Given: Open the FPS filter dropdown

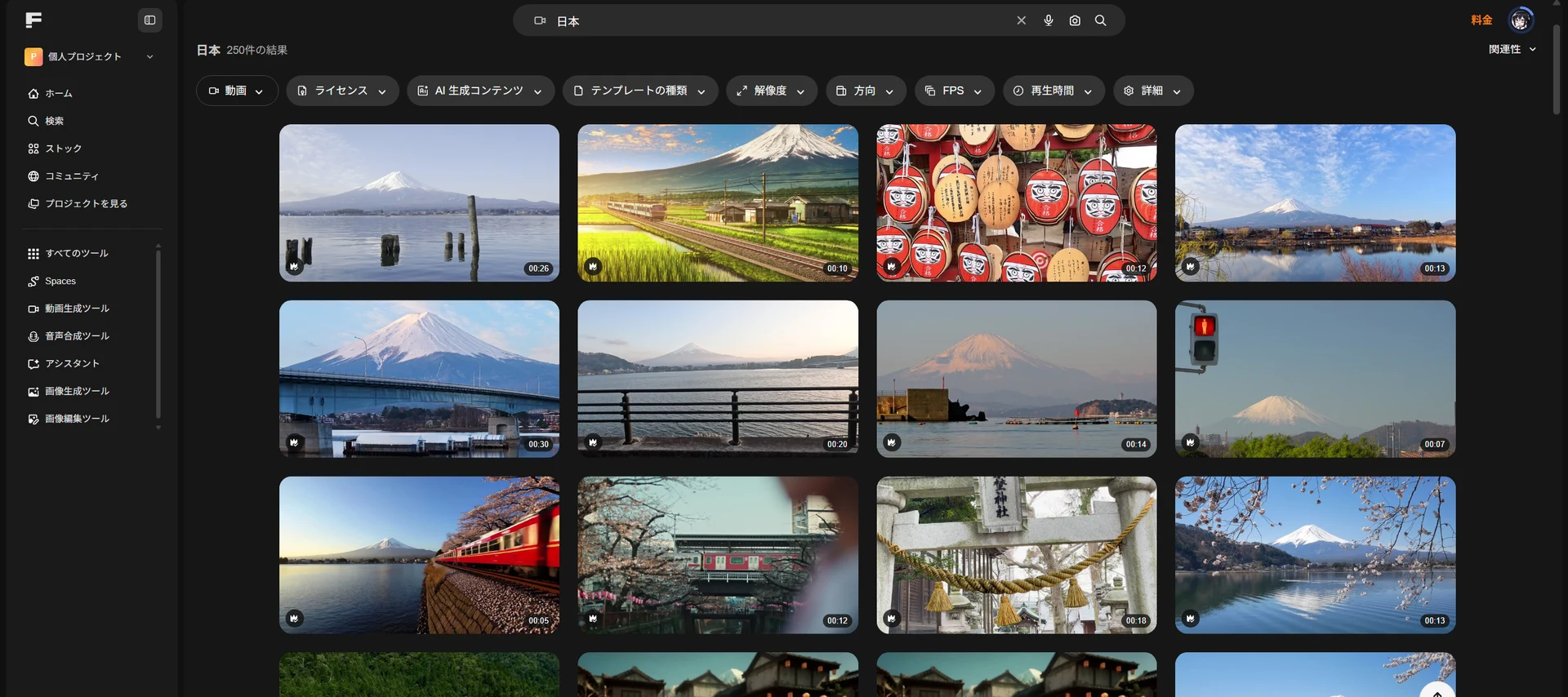Looking at the screenshot, I should 954,91.
